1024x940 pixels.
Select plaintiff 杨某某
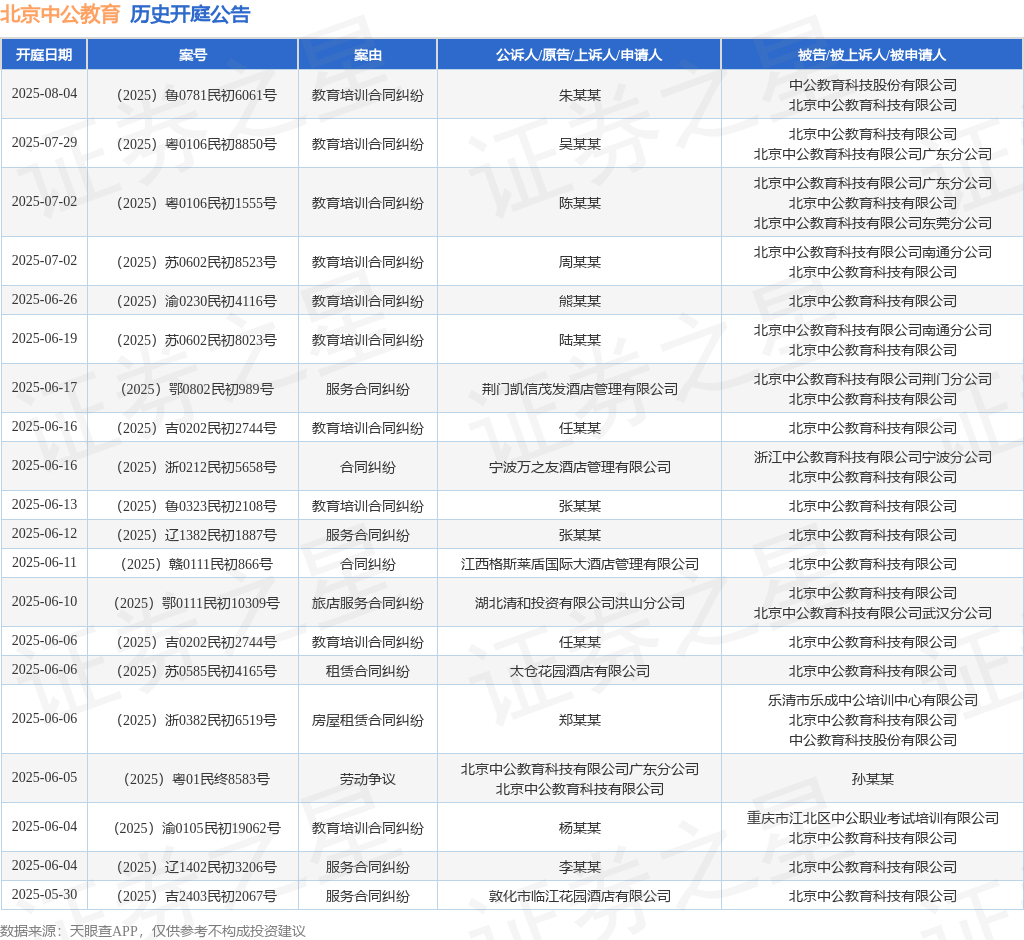(580, 828)
